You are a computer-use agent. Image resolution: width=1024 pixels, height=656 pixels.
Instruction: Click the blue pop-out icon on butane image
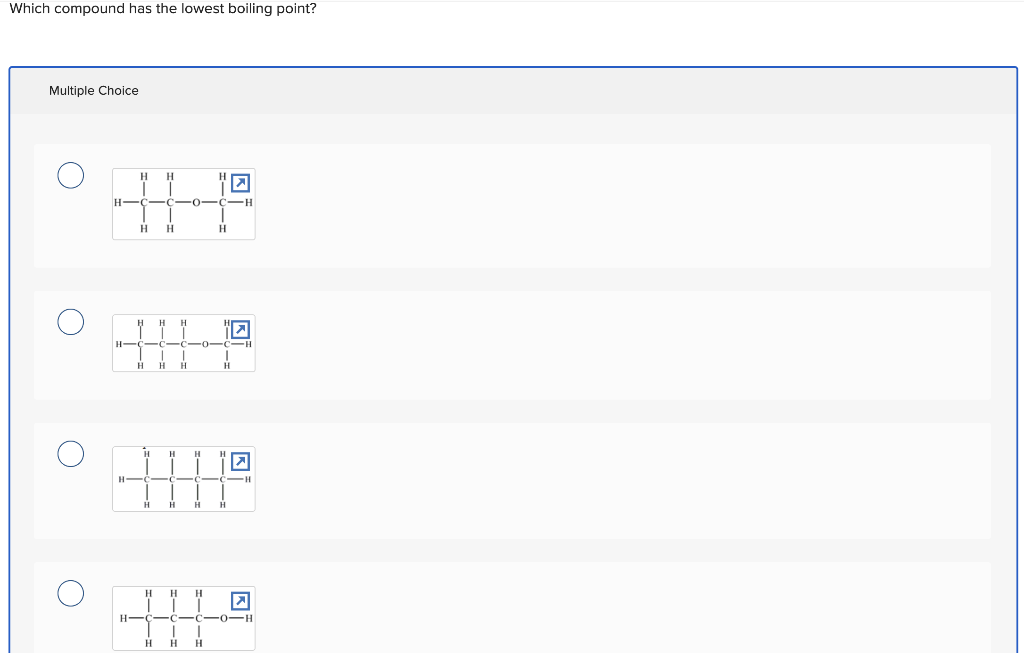(240, 461)
